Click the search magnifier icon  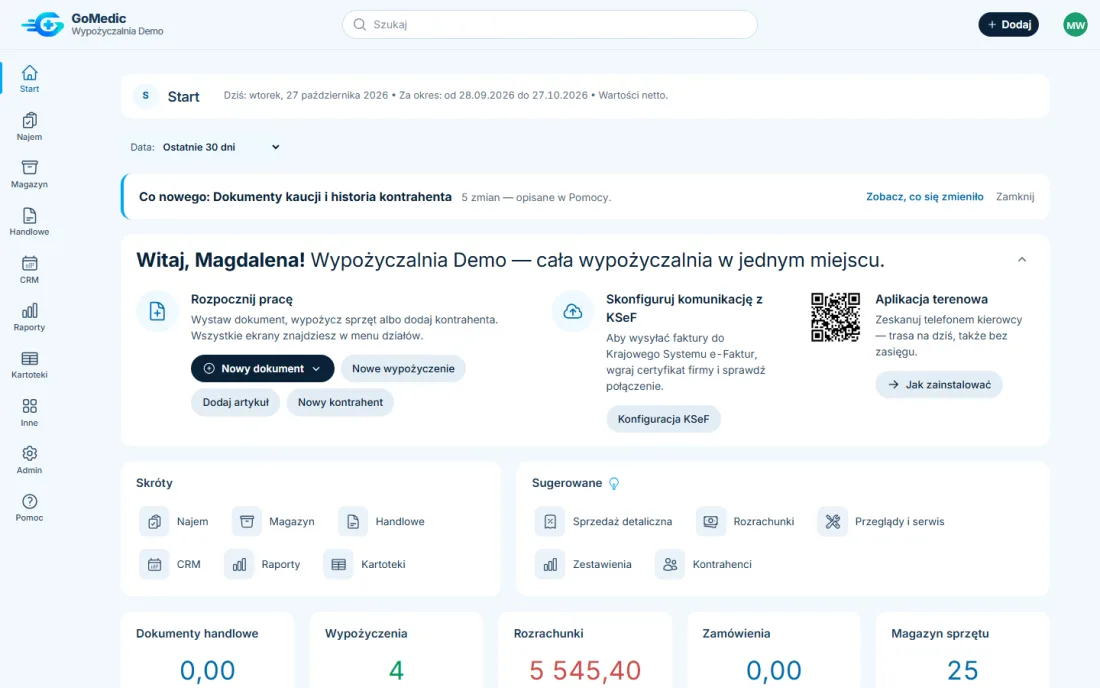(360, 25)
